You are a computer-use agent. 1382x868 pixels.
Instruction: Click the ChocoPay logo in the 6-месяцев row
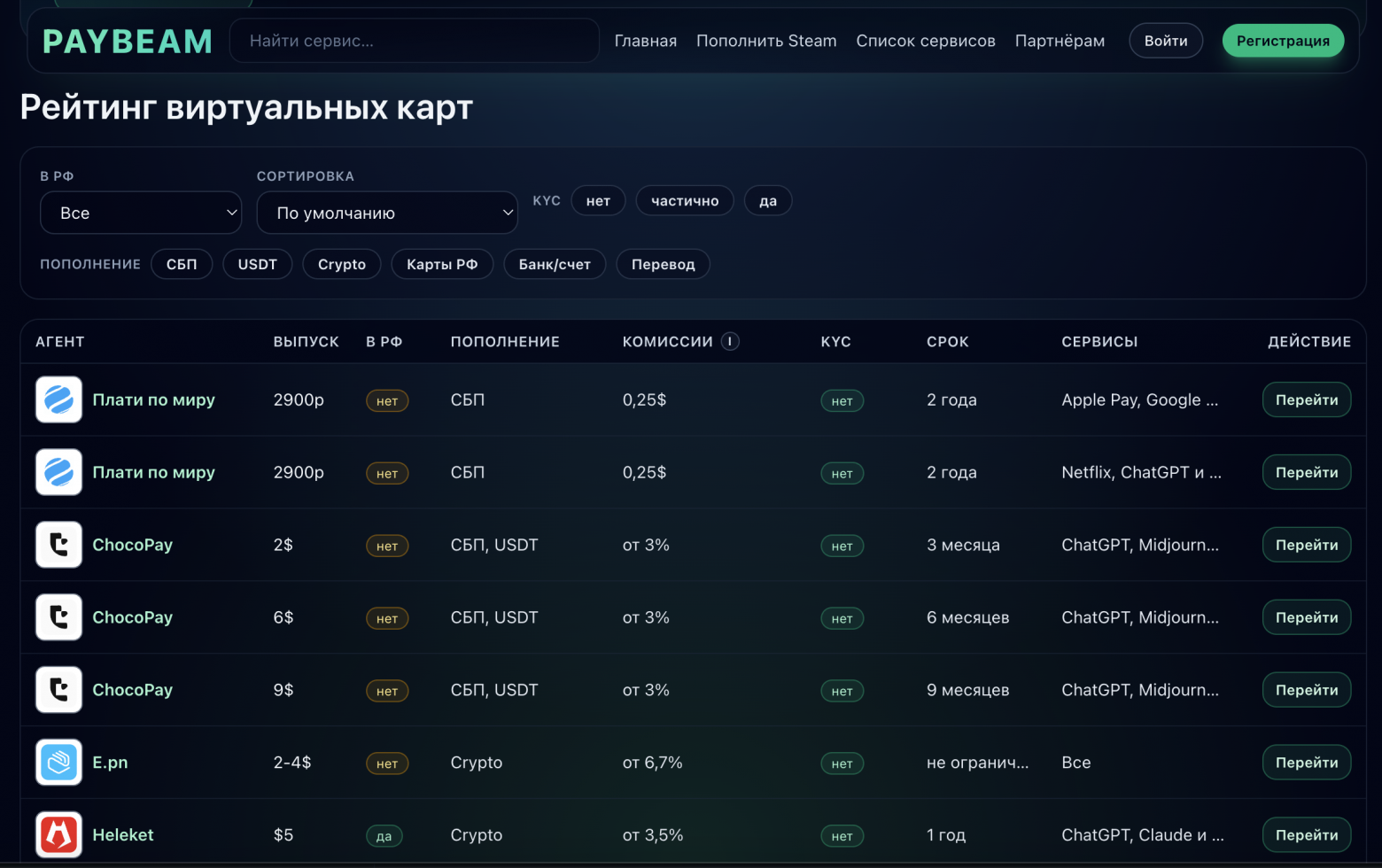58,617
